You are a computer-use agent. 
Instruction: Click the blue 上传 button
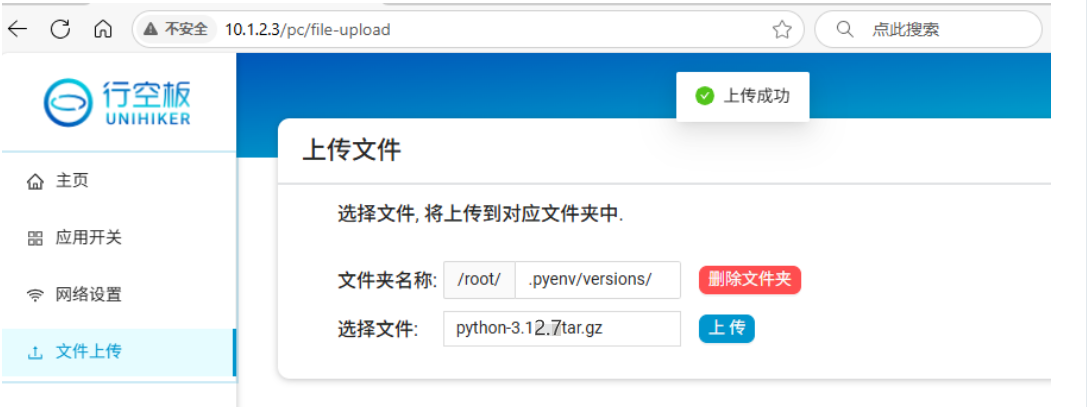(726, 329)
